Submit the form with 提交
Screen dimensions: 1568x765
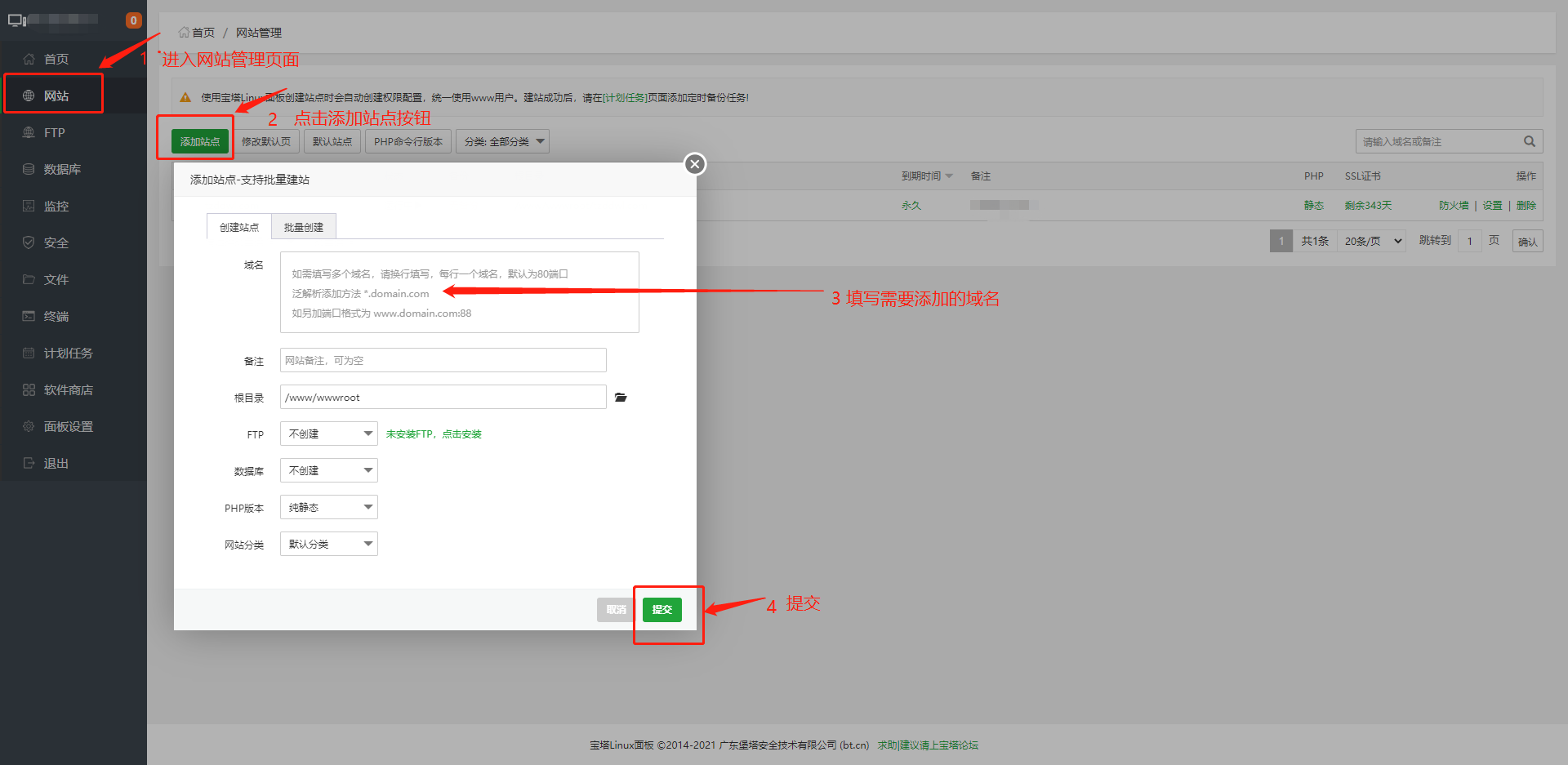(x=662, y=609)
